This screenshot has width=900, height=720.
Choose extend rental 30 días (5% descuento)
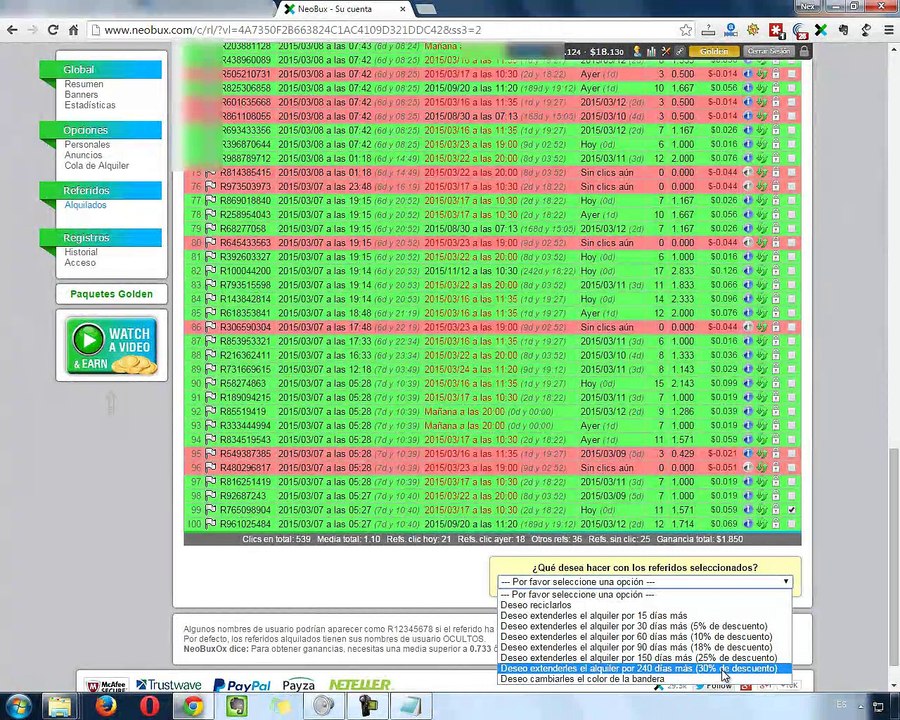click(x=645, y=626)
